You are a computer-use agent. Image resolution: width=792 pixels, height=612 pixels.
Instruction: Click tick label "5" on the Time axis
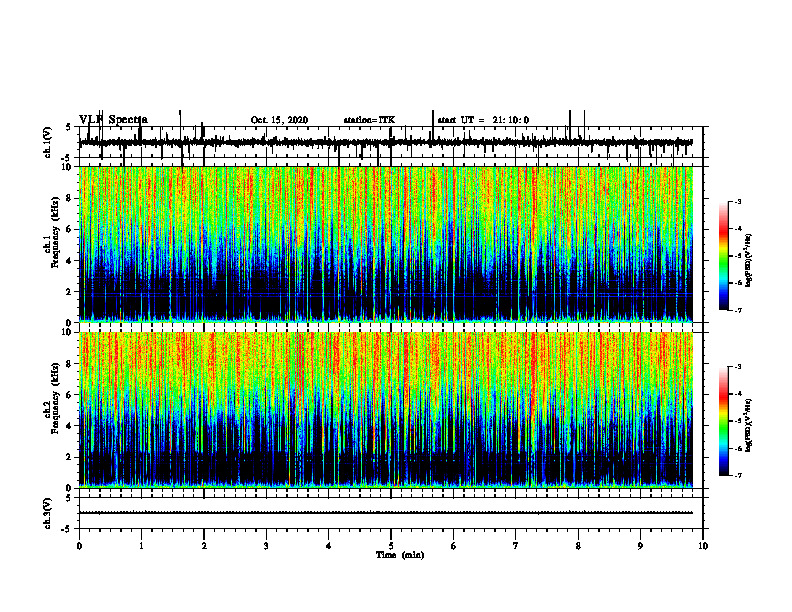coord(391,546)
